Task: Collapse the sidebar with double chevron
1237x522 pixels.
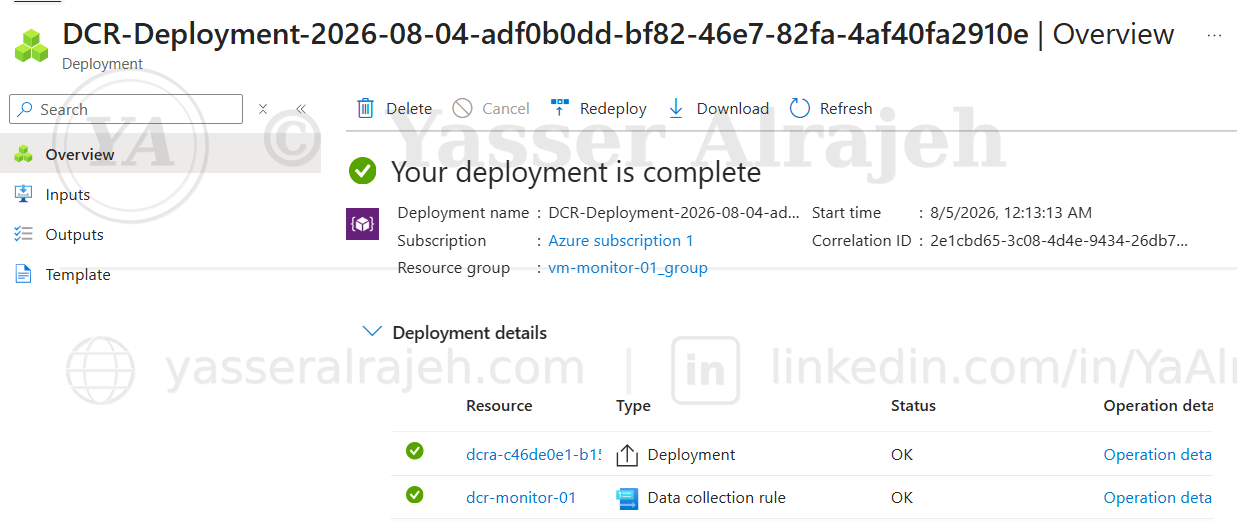Action: pyautogui.click(x=301, y=109)
